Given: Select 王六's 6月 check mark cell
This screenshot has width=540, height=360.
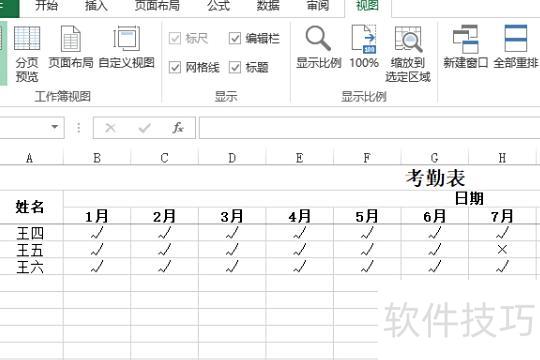Looking at the screenshot, I should pos(435,267).
